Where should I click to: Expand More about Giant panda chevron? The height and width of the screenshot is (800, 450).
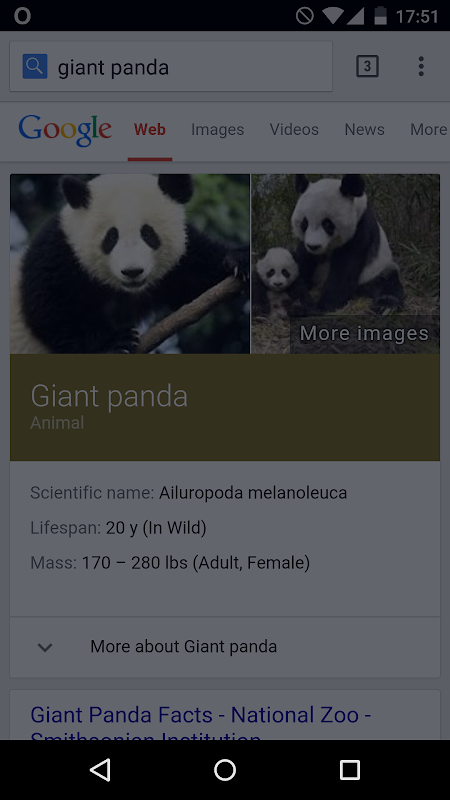tap(45, 647)
